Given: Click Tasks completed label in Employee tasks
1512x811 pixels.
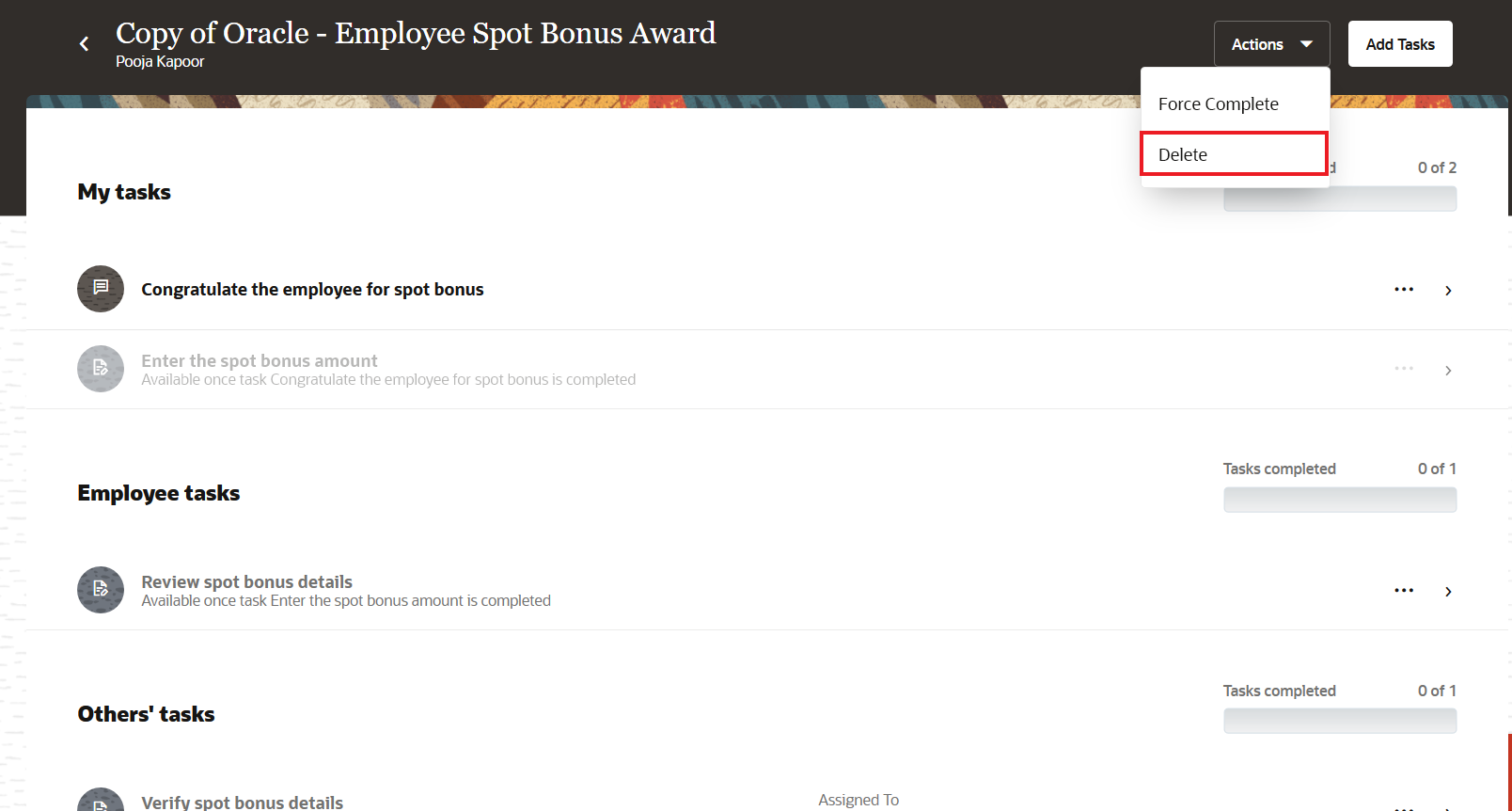Looking at the screenshot, I should pos(1279,469).
